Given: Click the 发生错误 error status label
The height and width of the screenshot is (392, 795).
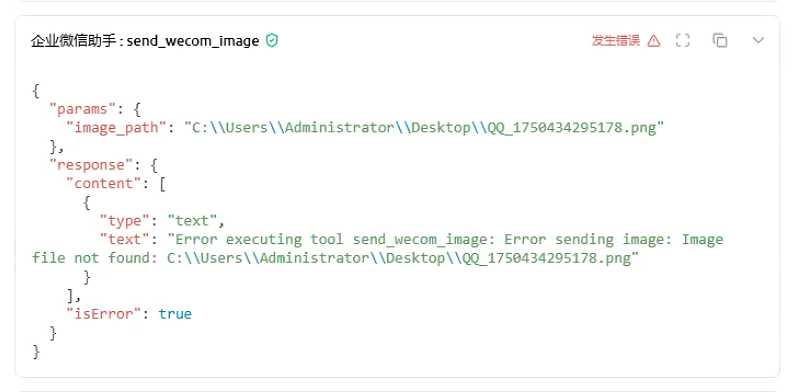Looking at the screenshot, I should click(616, 41).
